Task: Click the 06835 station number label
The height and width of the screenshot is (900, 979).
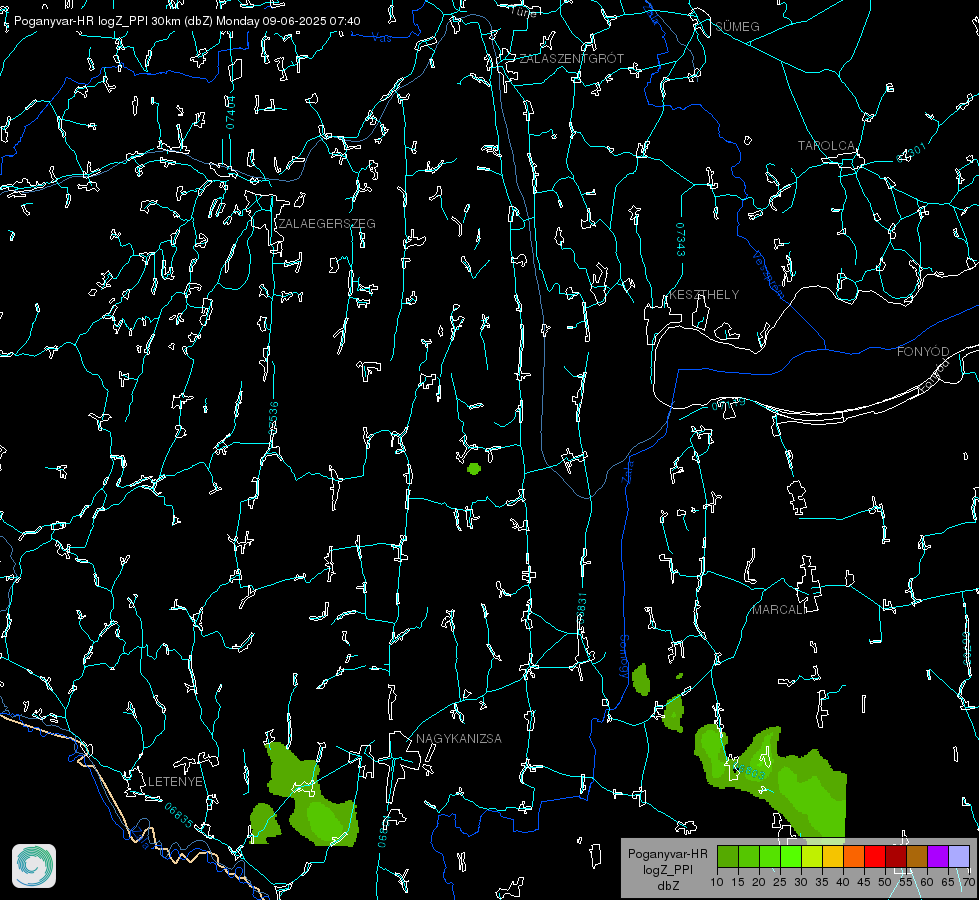Action: click(x=179, y=815)
